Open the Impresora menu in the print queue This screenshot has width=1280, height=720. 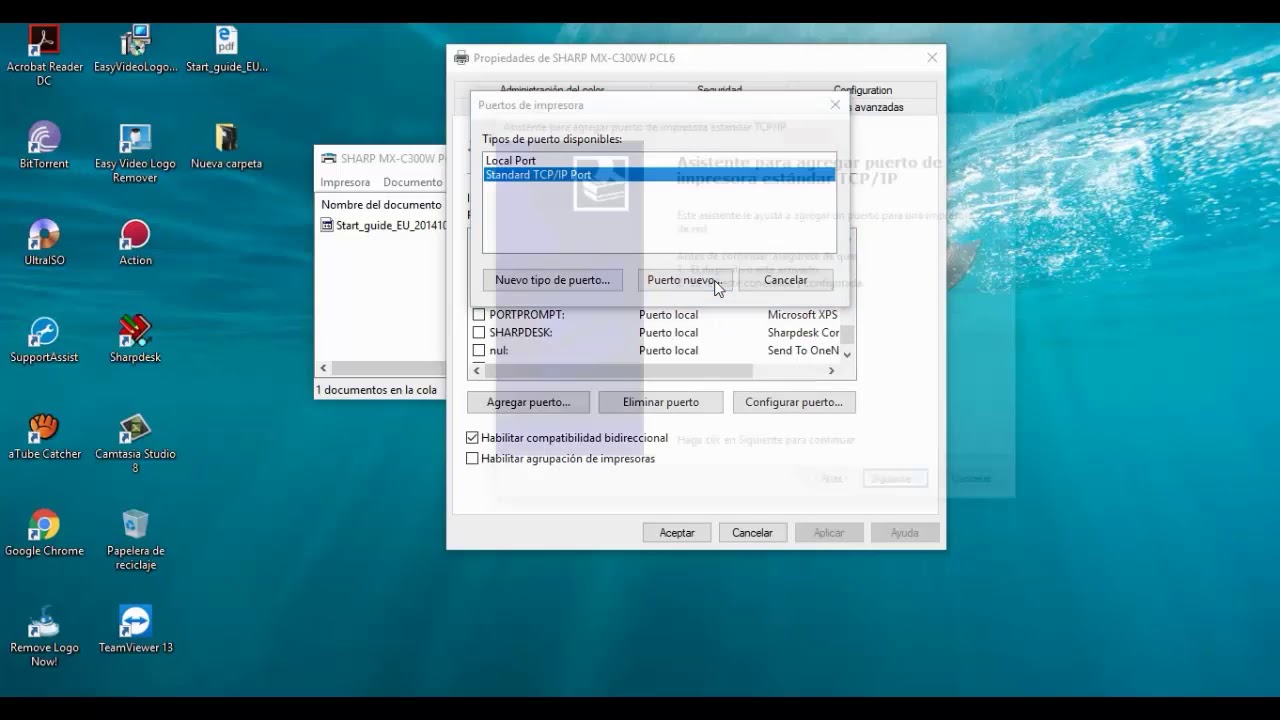pos(345,182)
